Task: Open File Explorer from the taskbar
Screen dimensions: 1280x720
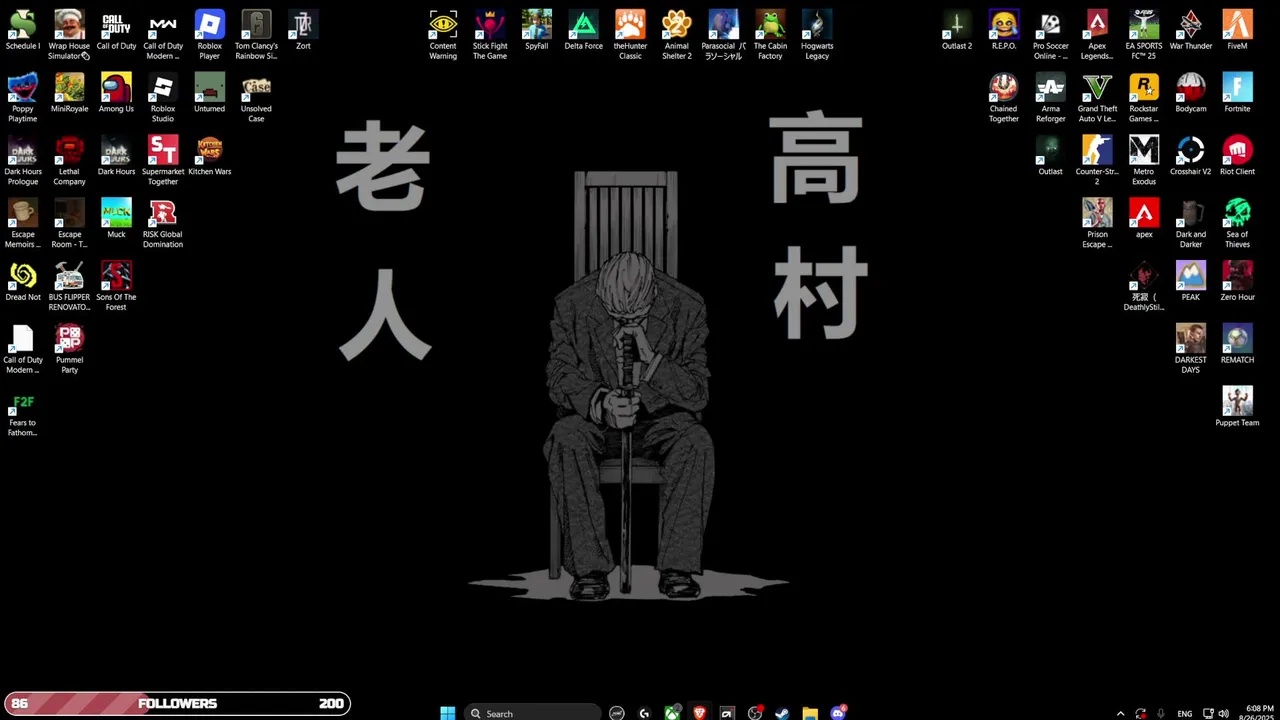Action: [810, 713]
